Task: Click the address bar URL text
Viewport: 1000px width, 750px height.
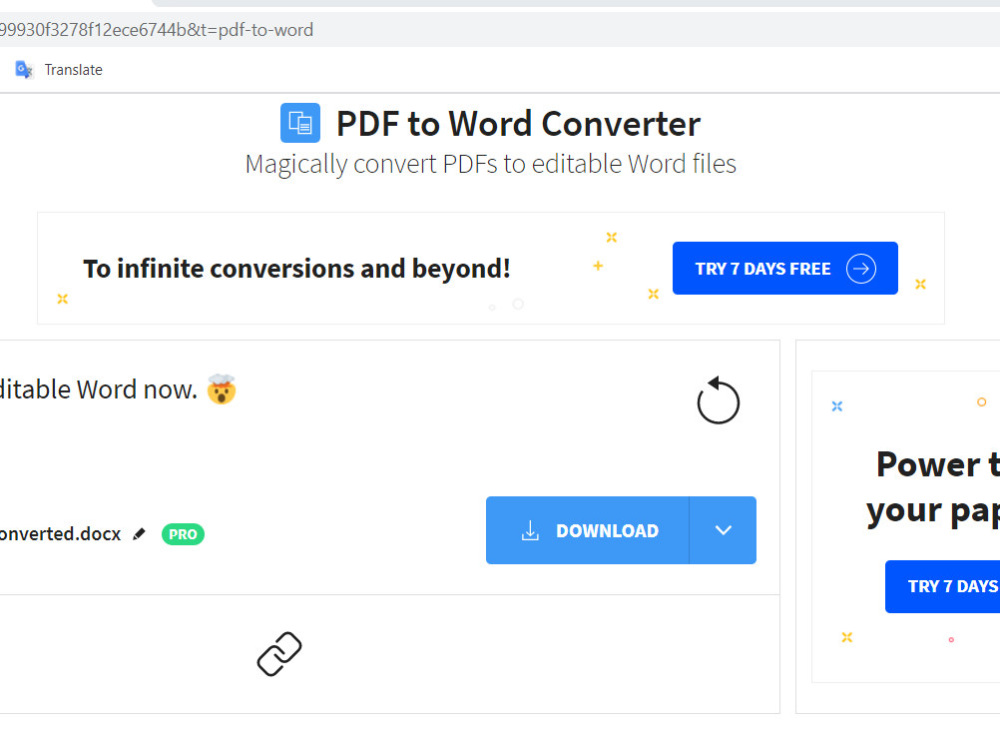Action: click(x=157, y=30)
